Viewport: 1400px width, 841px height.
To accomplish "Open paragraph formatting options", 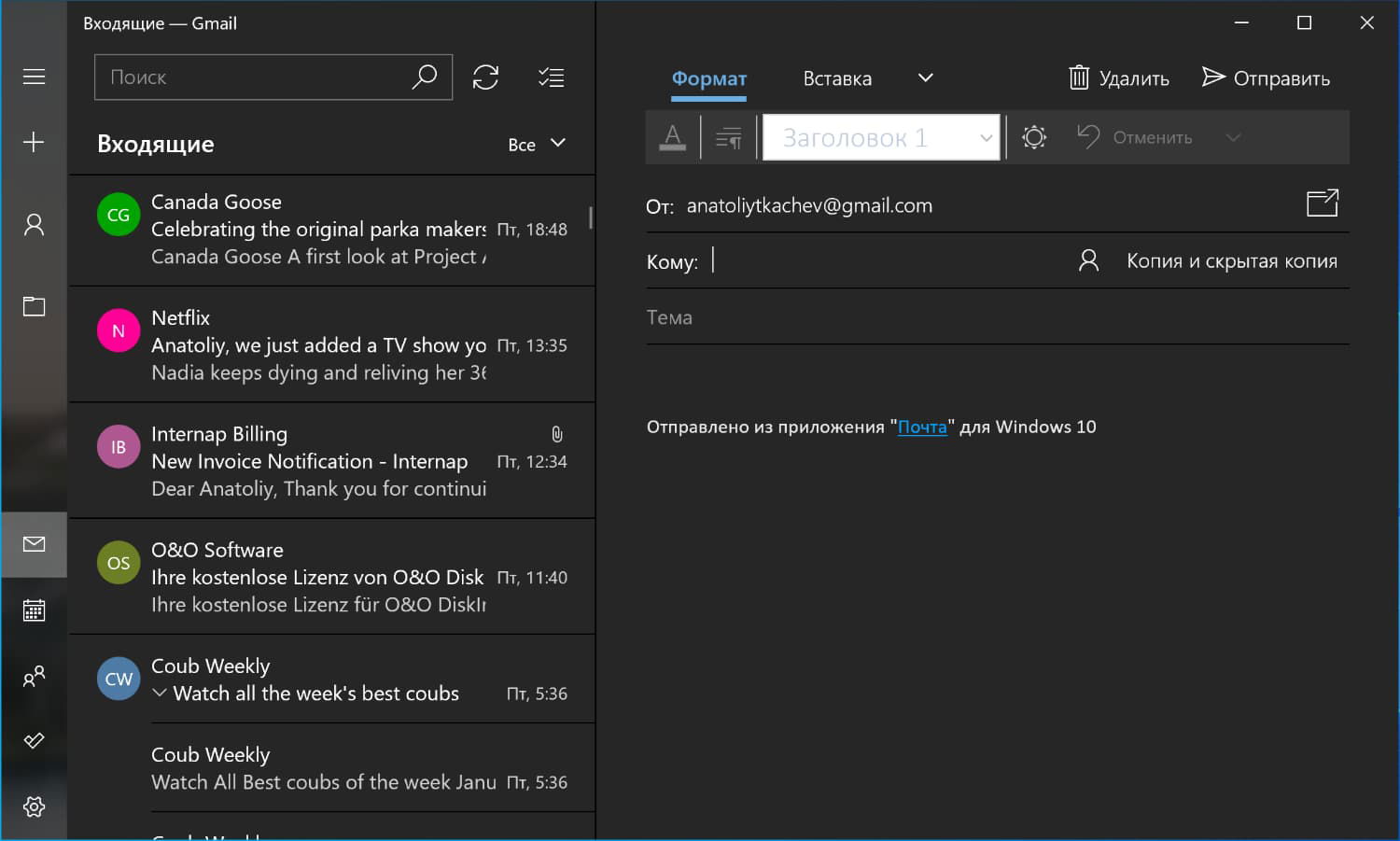I will [728, 138].
